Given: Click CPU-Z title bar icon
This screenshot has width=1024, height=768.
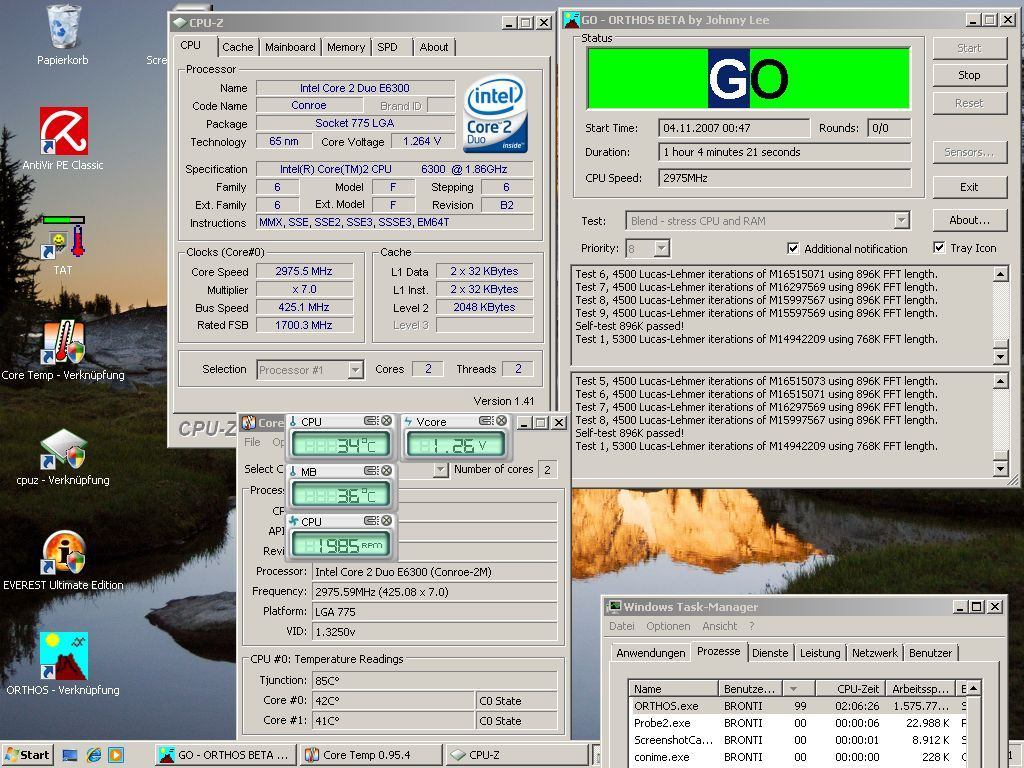Looking at the screenshot, I should (180, 23).
